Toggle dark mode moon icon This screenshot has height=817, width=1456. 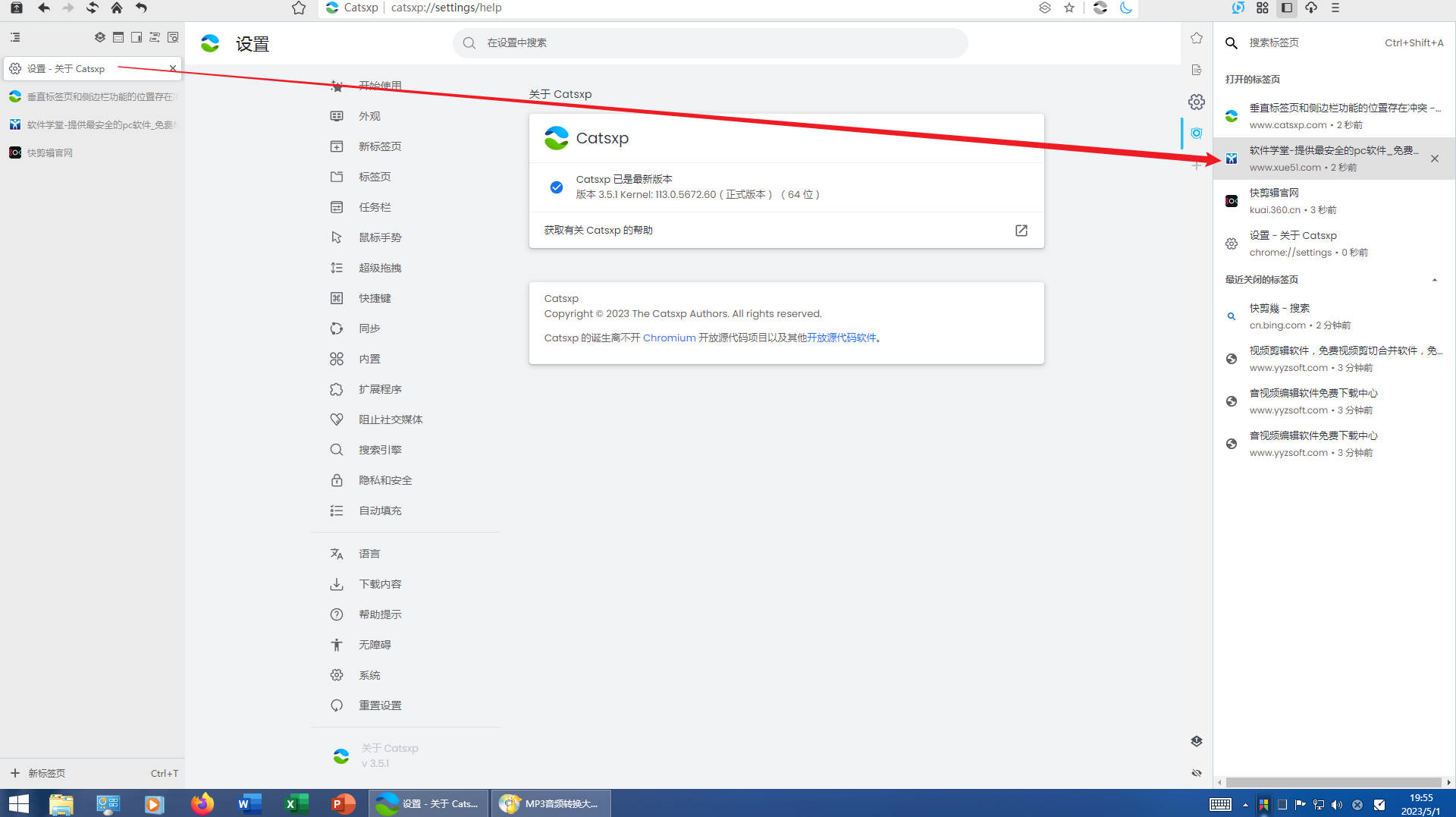[x=1126, y=8]
